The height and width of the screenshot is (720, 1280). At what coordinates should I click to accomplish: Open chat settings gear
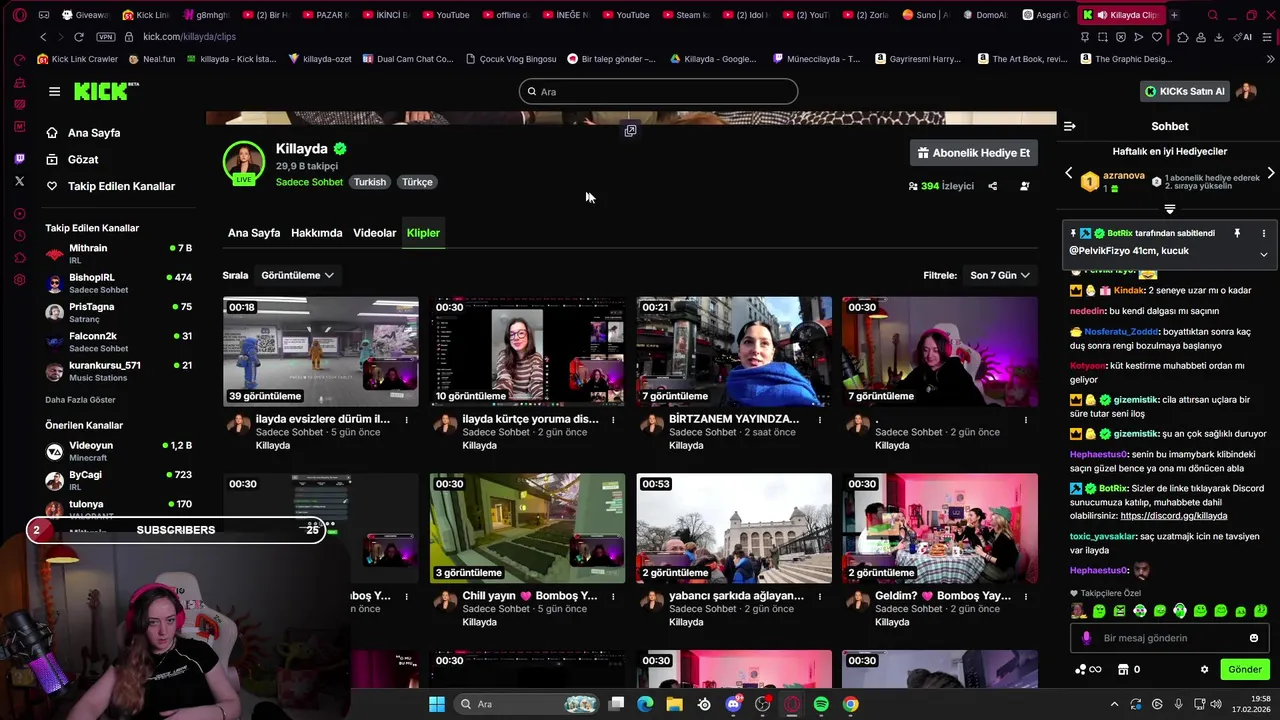(1204, 669)
